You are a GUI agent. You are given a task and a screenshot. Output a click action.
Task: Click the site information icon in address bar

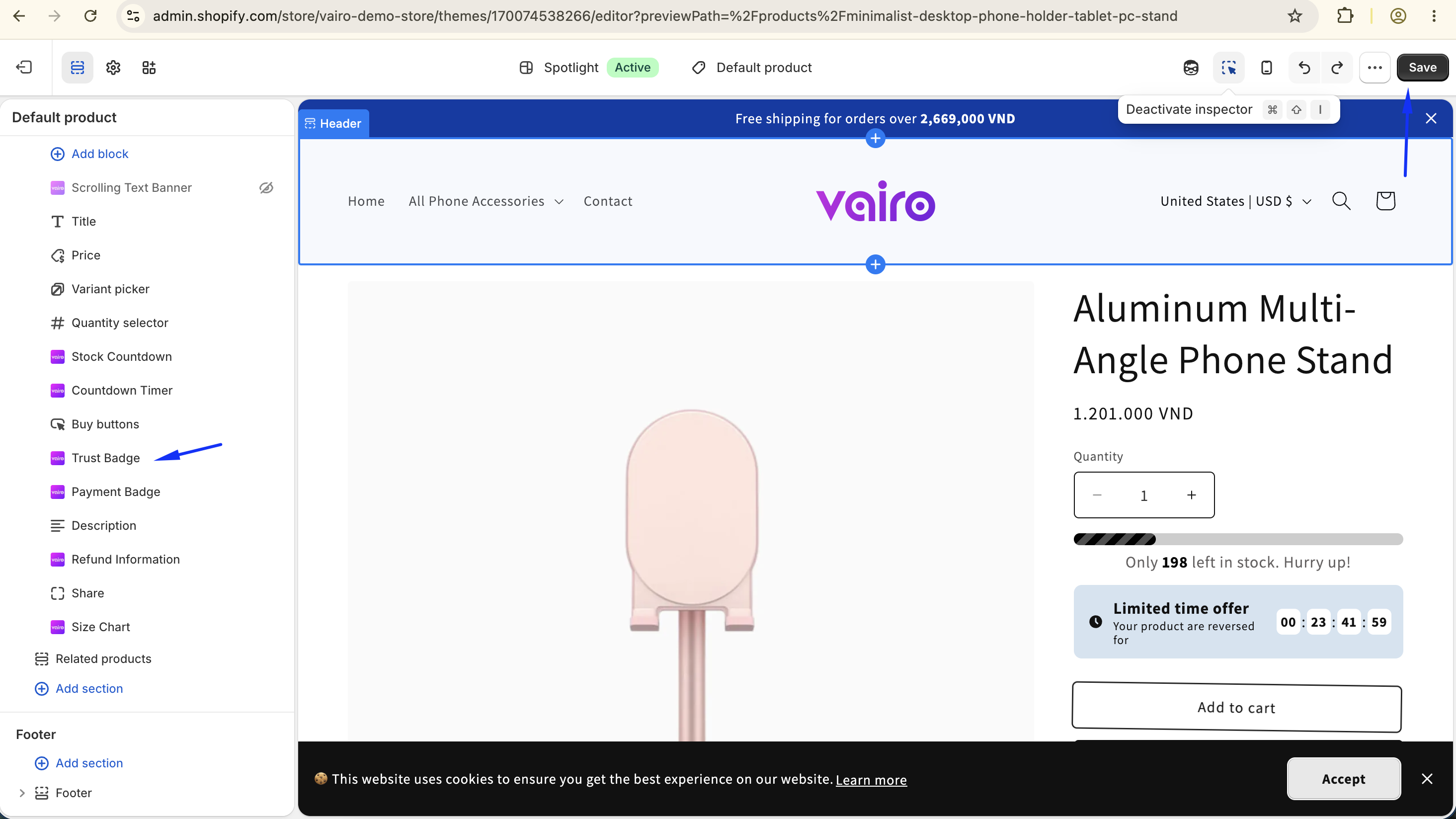coord(133,16)
